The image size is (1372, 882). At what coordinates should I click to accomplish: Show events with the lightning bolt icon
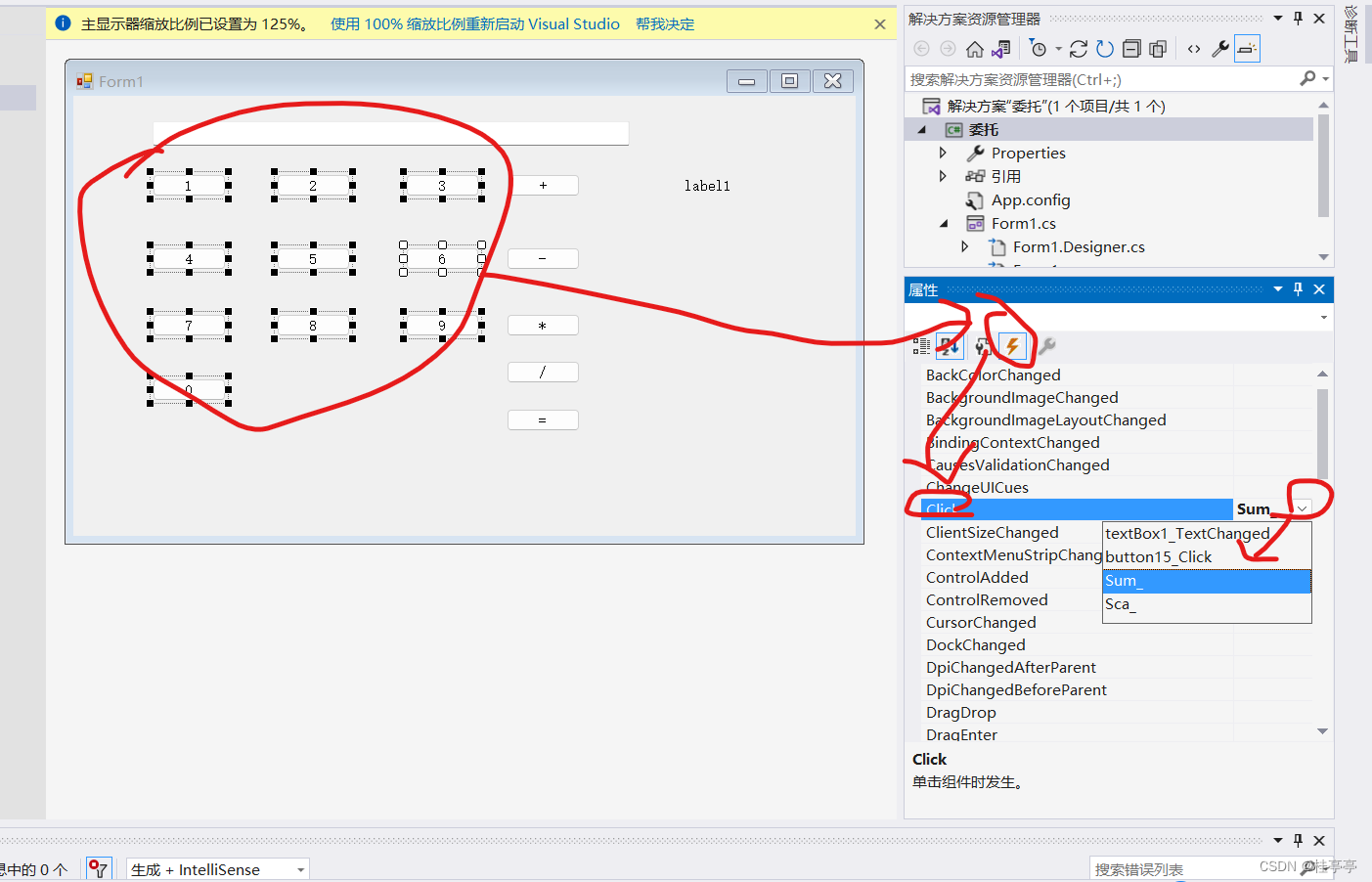[1013, 345]
